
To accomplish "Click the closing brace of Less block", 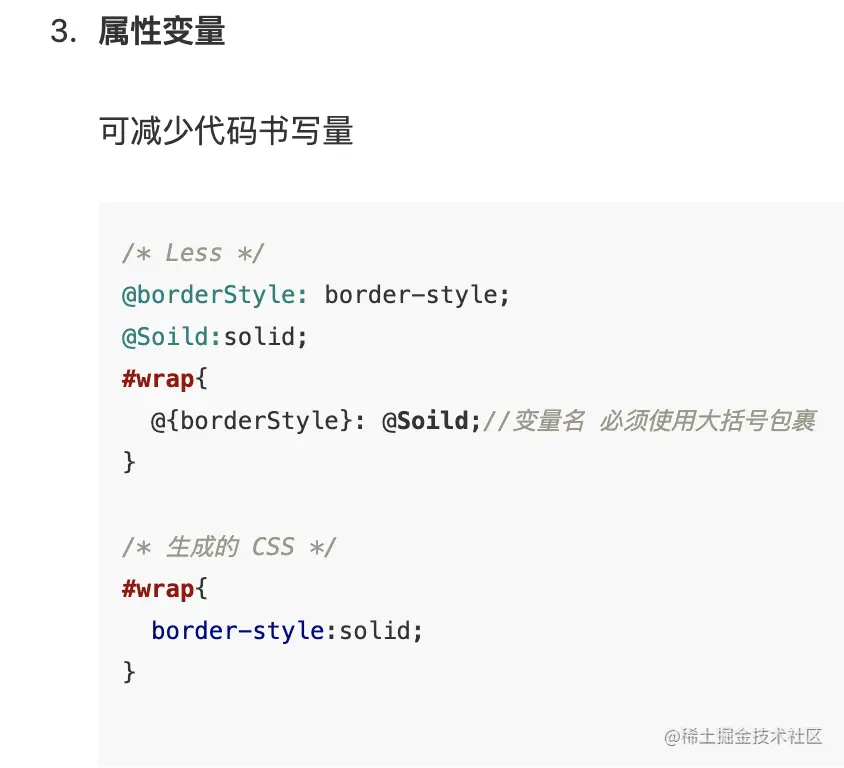I will pyautogui.click(x=129, y=462).
